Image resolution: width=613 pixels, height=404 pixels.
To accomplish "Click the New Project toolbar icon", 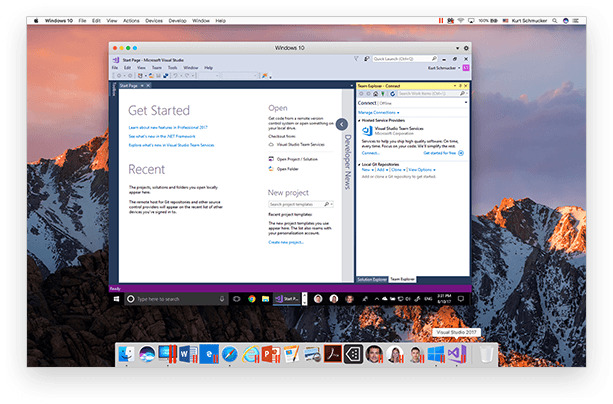I will pyautogui.click(x=140, y=75).
